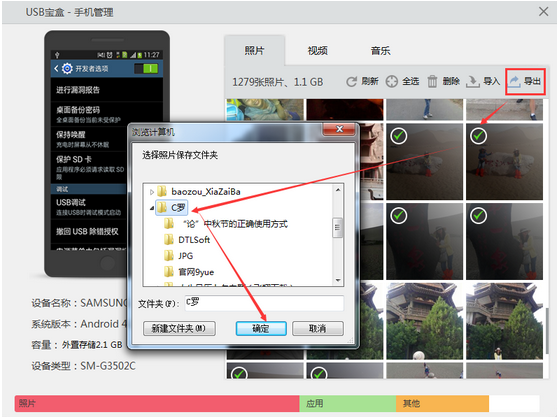Switch to the 照片 tab
The height and width of the screenshot is (417, 560).
pyautogui.click(x=254, y=50)
